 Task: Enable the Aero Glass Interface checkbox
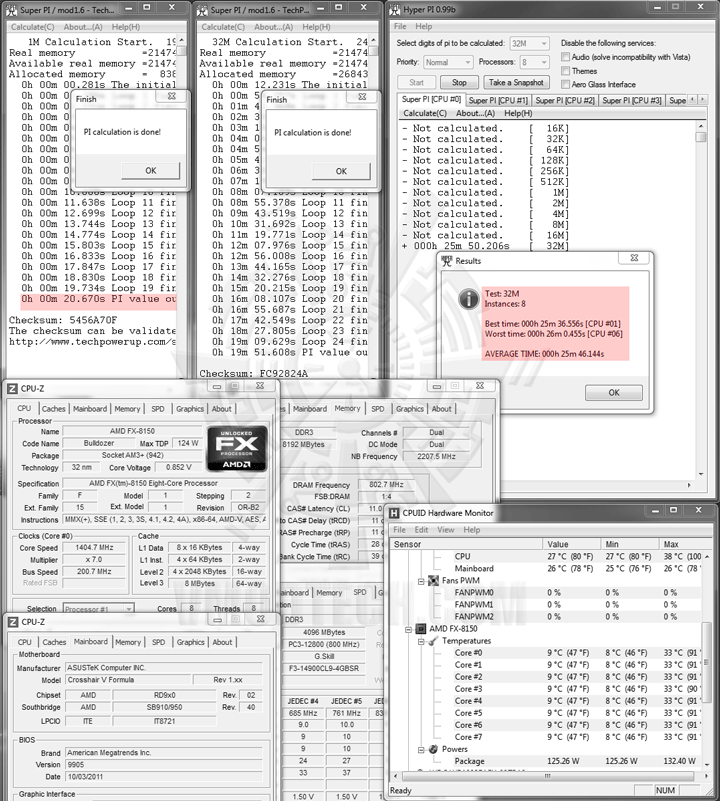click(565, 84)
